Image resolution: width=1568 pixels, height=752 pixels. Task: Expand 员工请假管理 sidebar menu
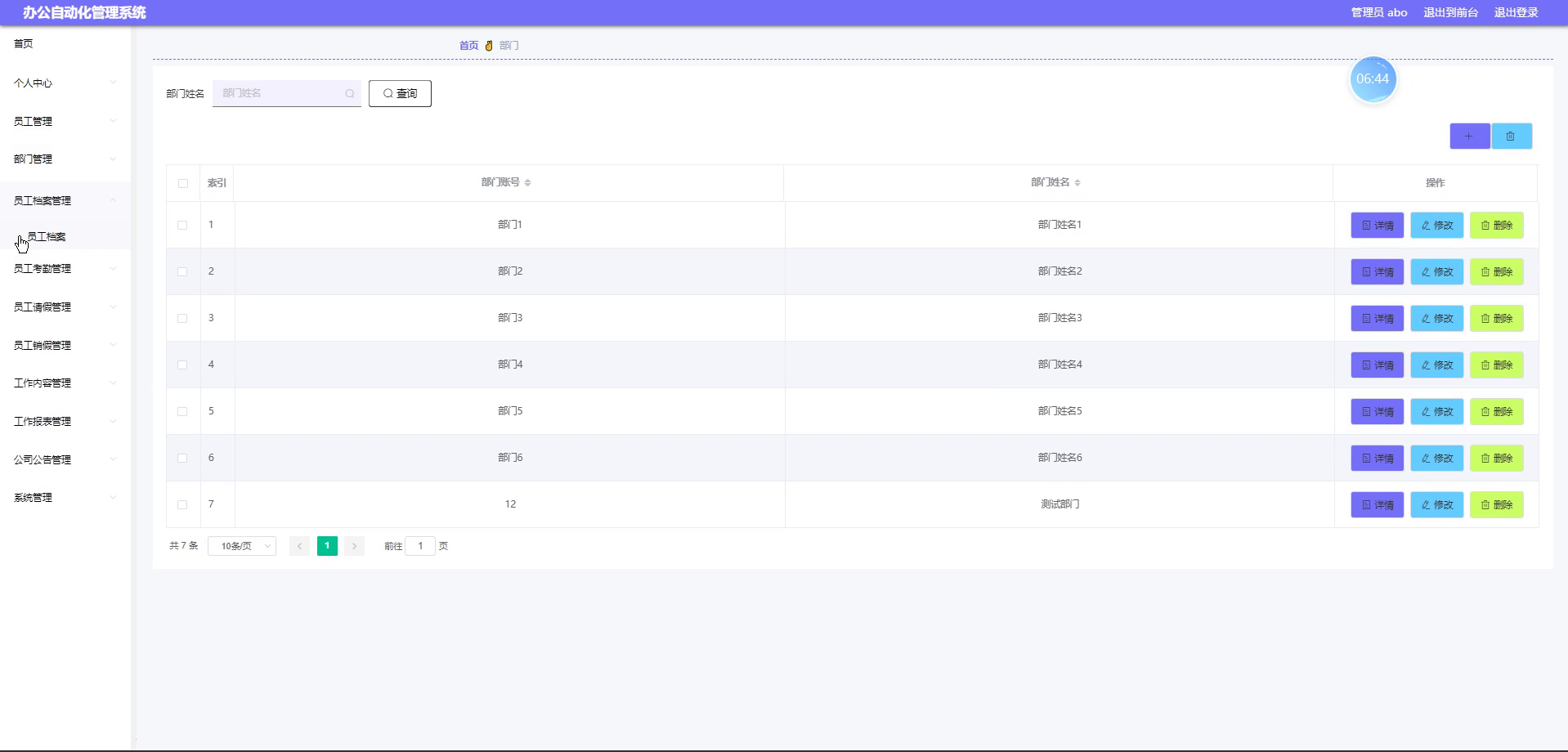pyautogui.click(x=65, y=307)
